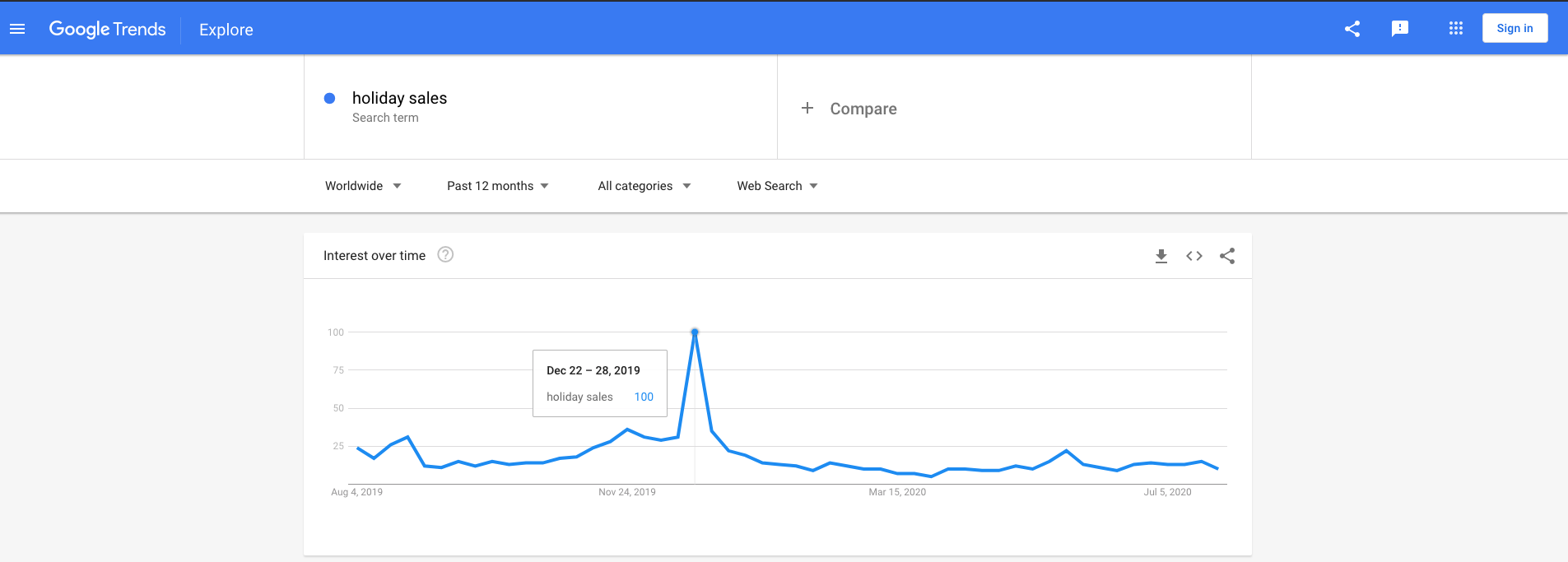Viewport: 1568px width, 562px height.
Task: Select Explore in the top navigation
Action: pos(225,29)
